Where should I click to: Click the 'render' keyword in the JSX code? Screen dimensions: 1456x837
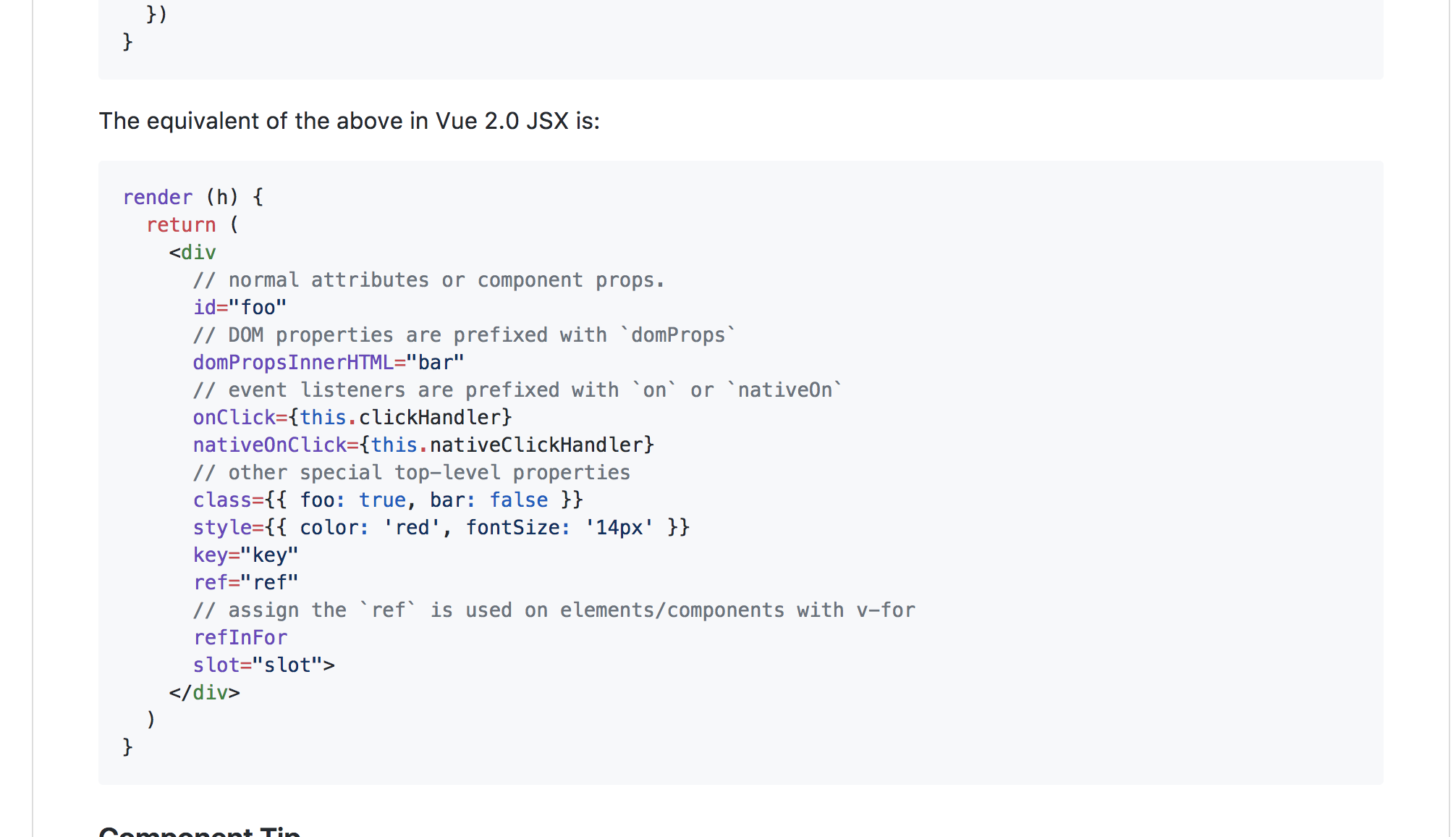tap(158, 197)
